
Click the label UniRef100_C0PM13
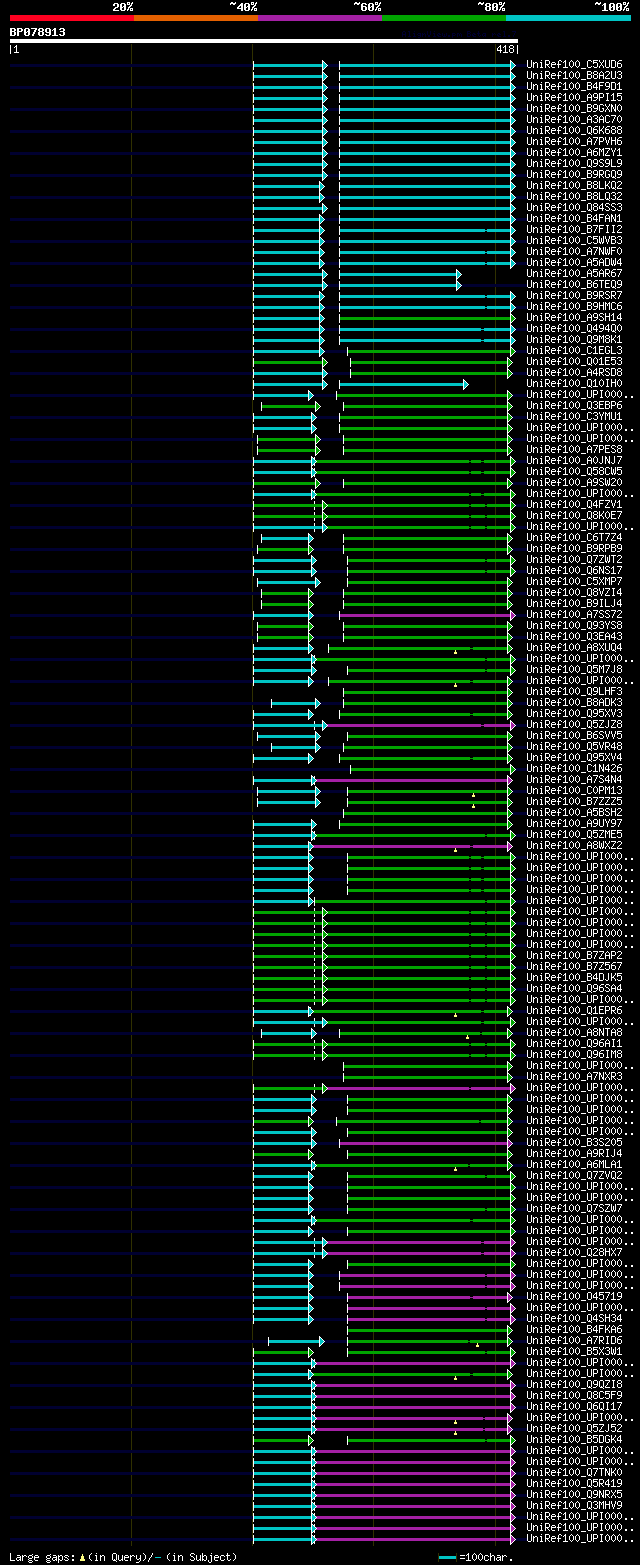(x=574, y=790)
